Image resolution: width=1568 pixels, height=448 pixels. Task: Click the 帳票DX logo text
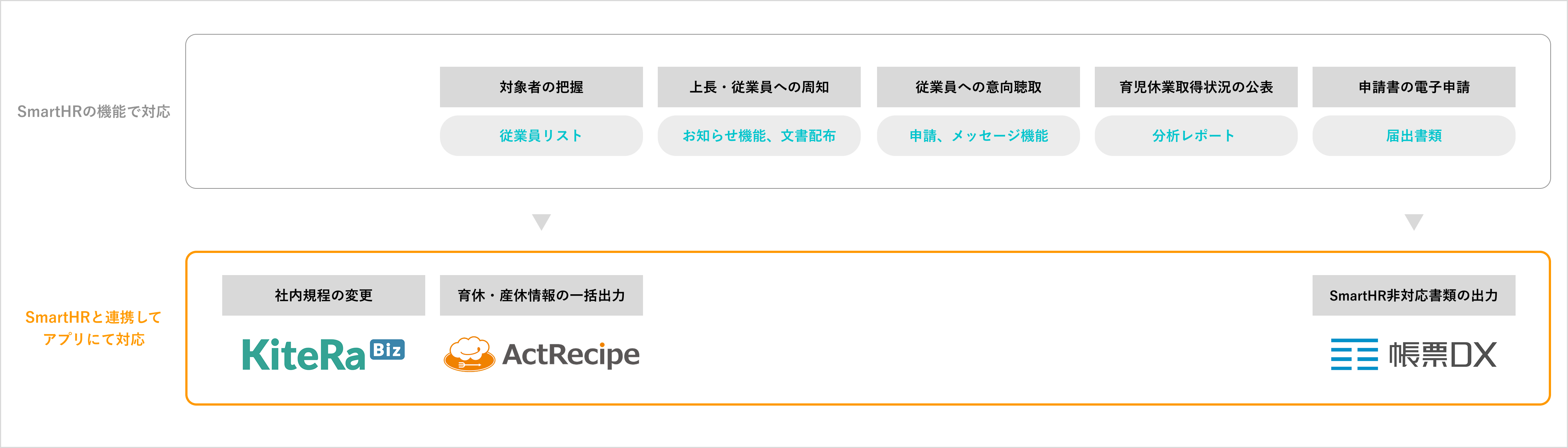[x=1442, y=355]
